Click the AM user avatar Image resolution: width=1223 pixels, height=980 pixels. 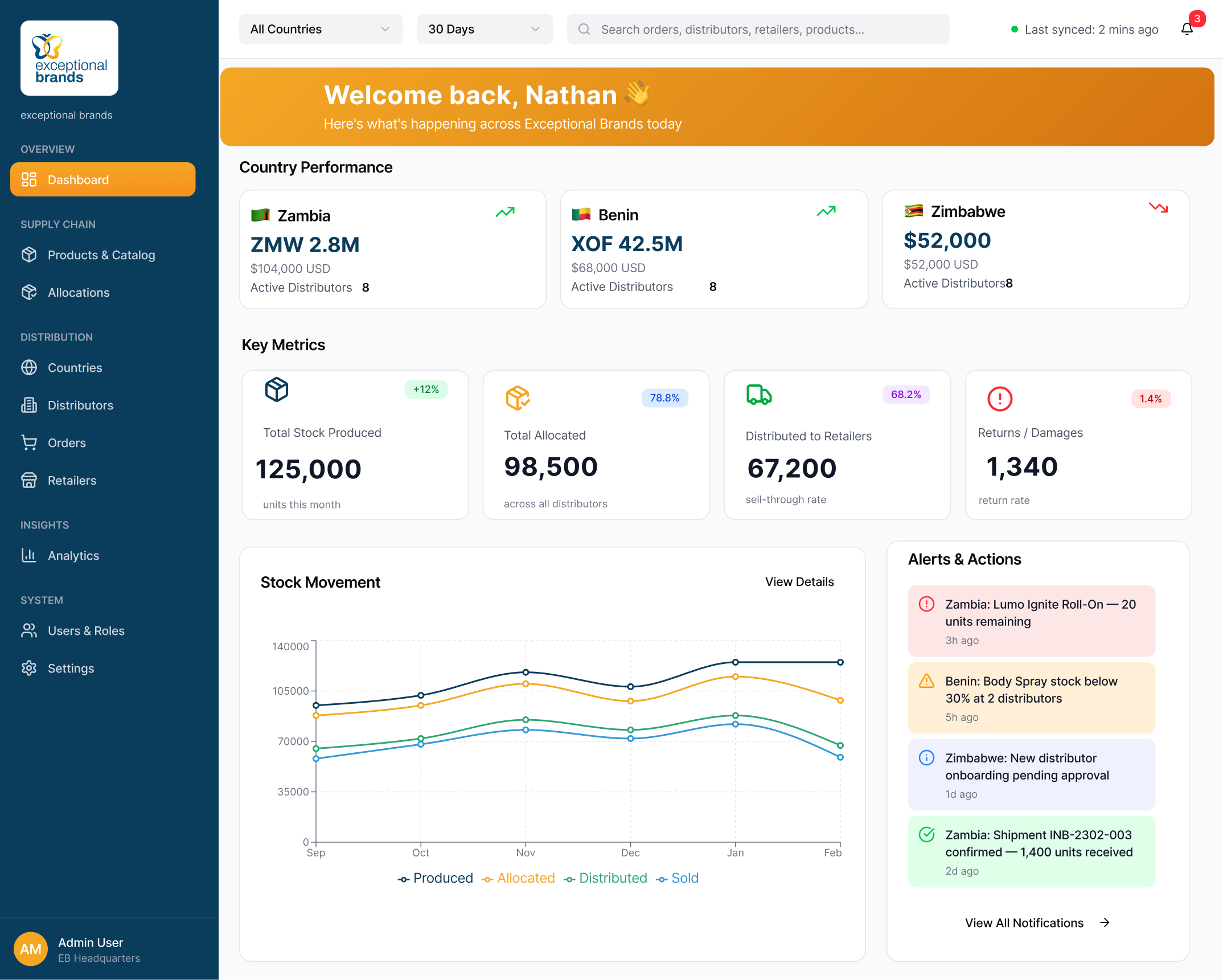point(31,949)
